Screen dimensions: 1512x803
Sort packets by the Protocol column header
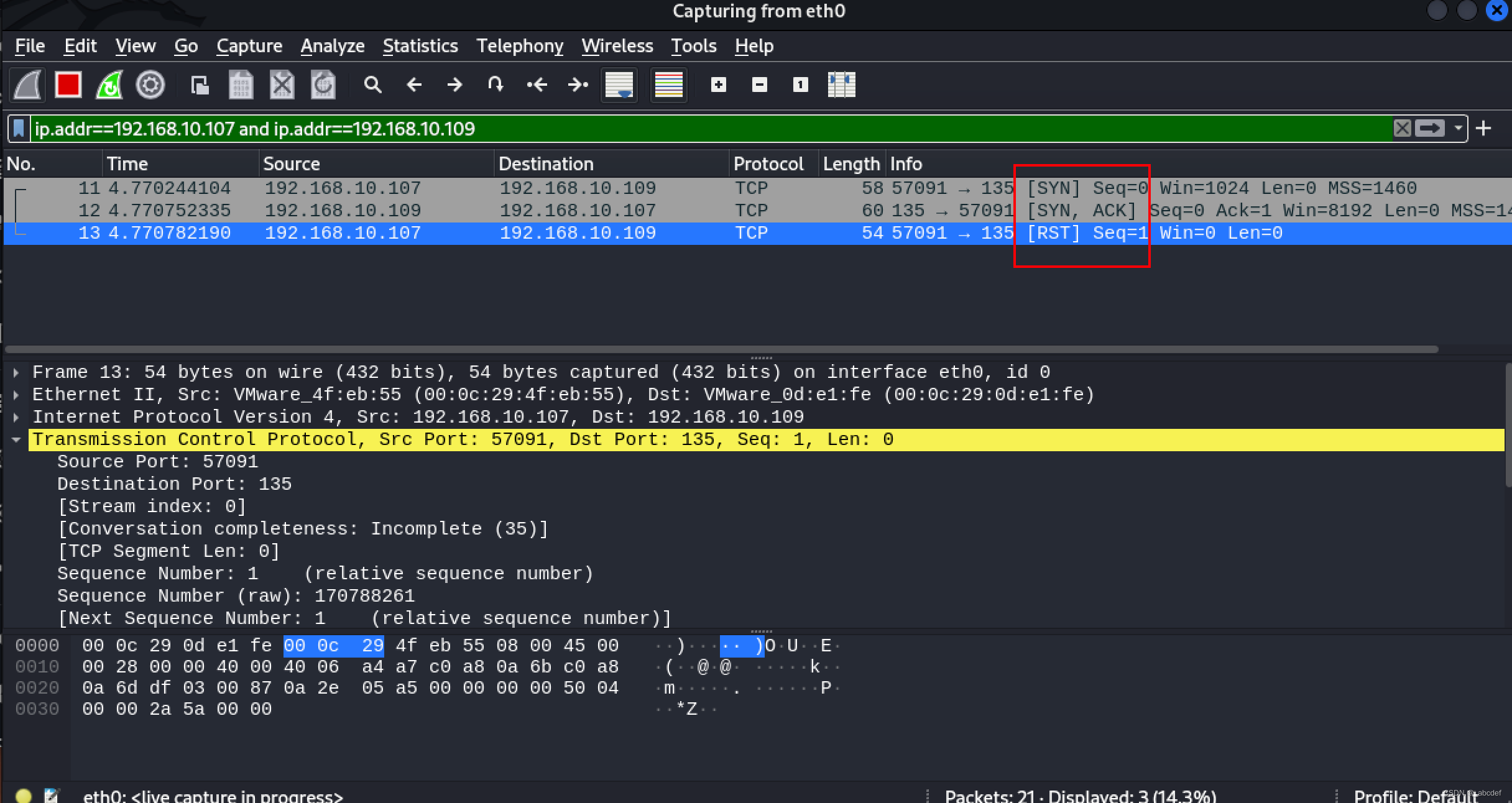774,163
